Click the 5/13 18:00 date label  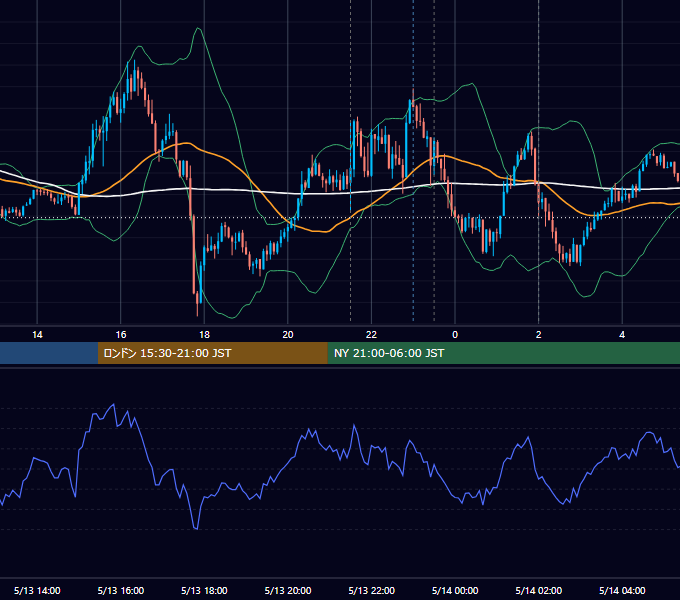click(x=204, y=590)
